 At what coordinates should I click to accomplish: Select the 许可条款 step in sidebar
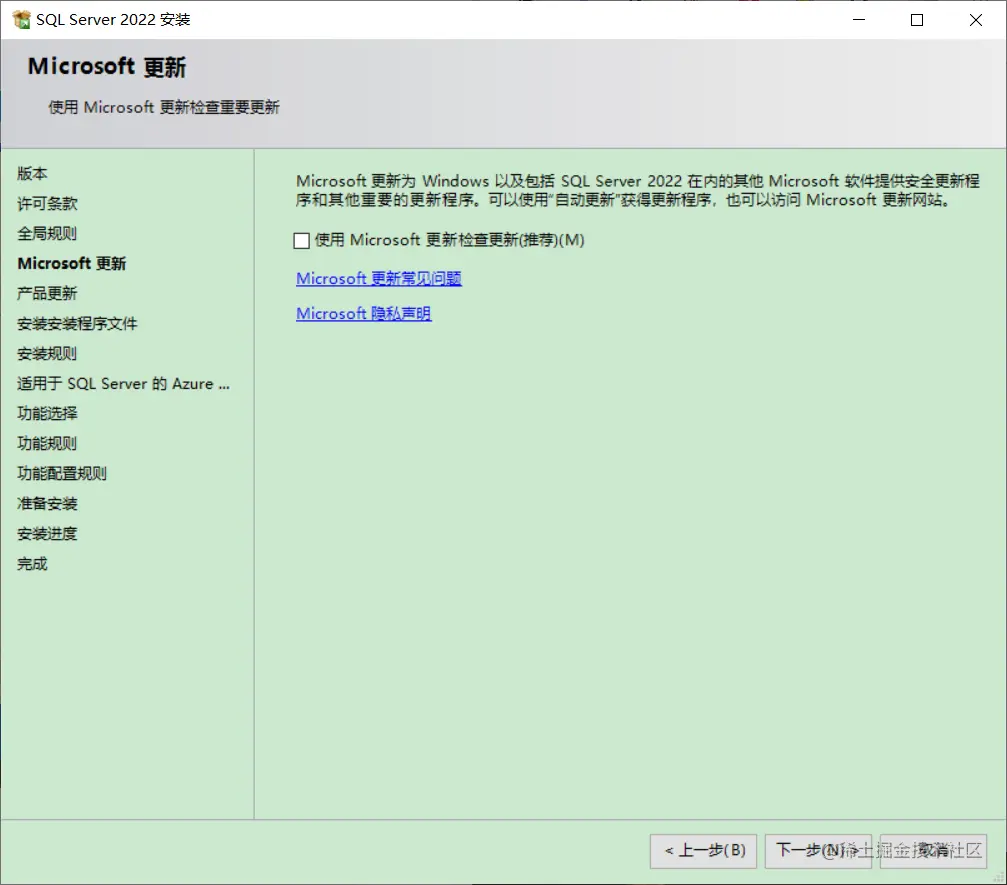pos(47,204)
